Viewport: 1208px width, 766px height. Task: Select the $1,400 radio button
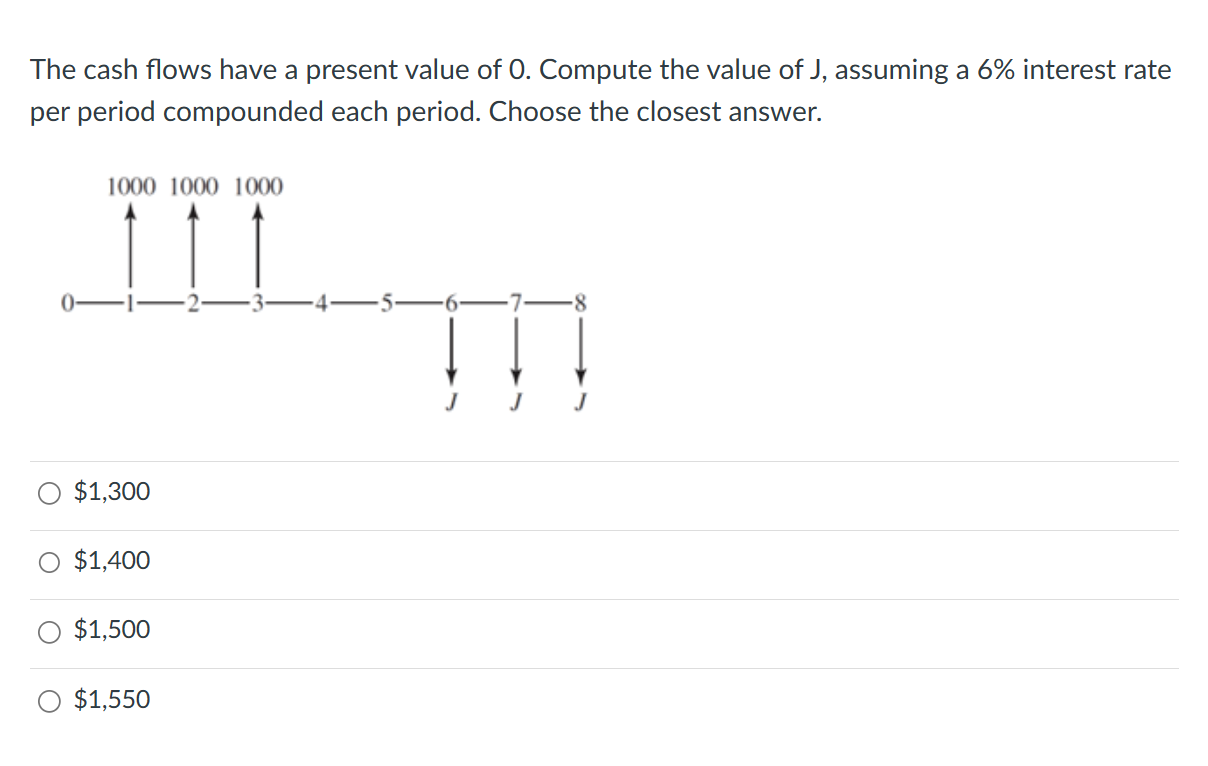pos(47,562)
